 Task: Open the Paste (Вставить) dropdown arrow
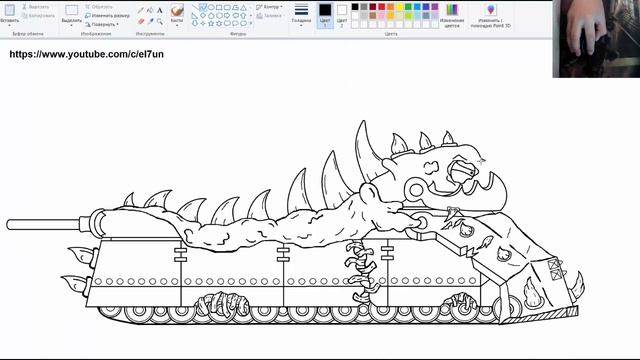9,25
